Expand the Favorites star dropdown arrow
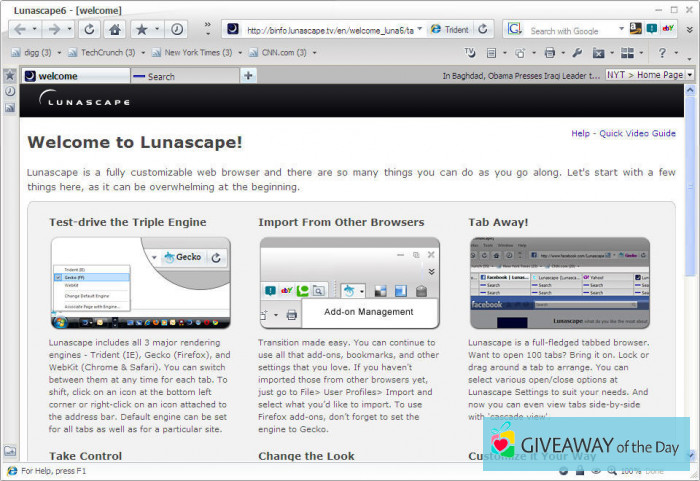This screenshot has height=481, width=700. [157, 30]
